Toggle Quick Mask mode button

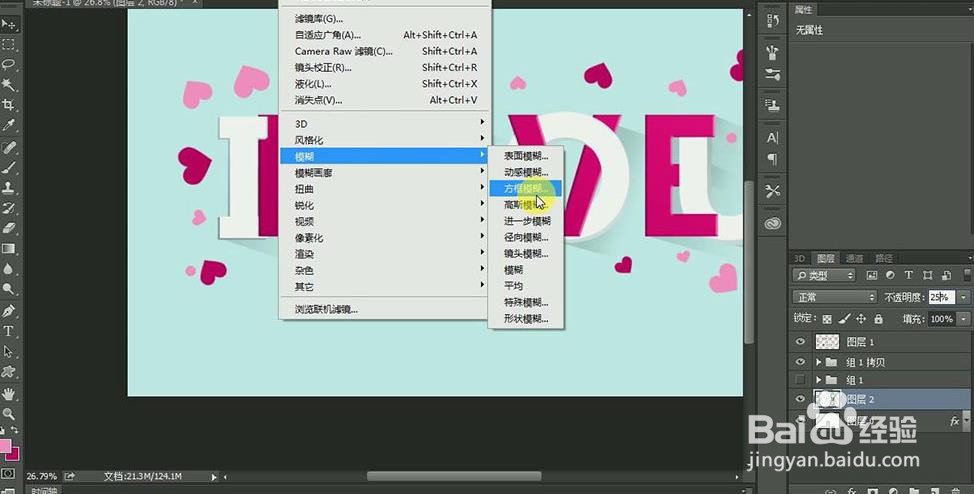click(7, 473)
